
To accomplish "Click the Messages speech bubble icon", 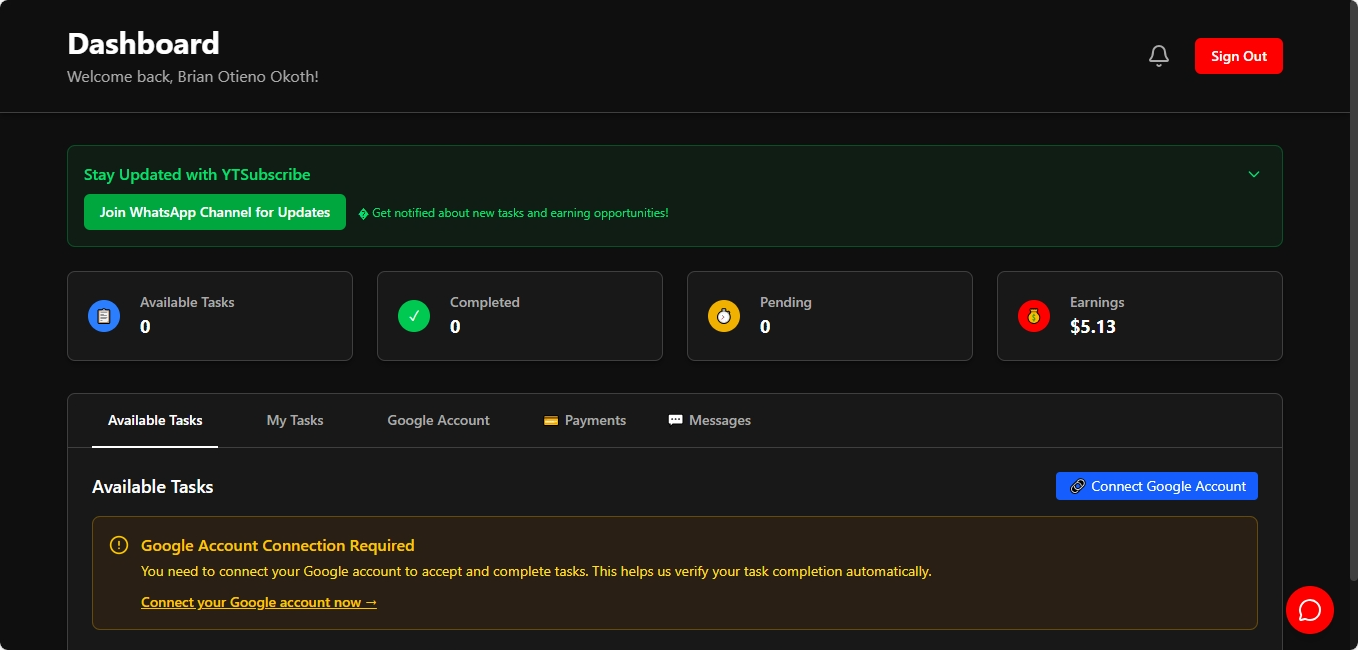I will pos(675,419).
